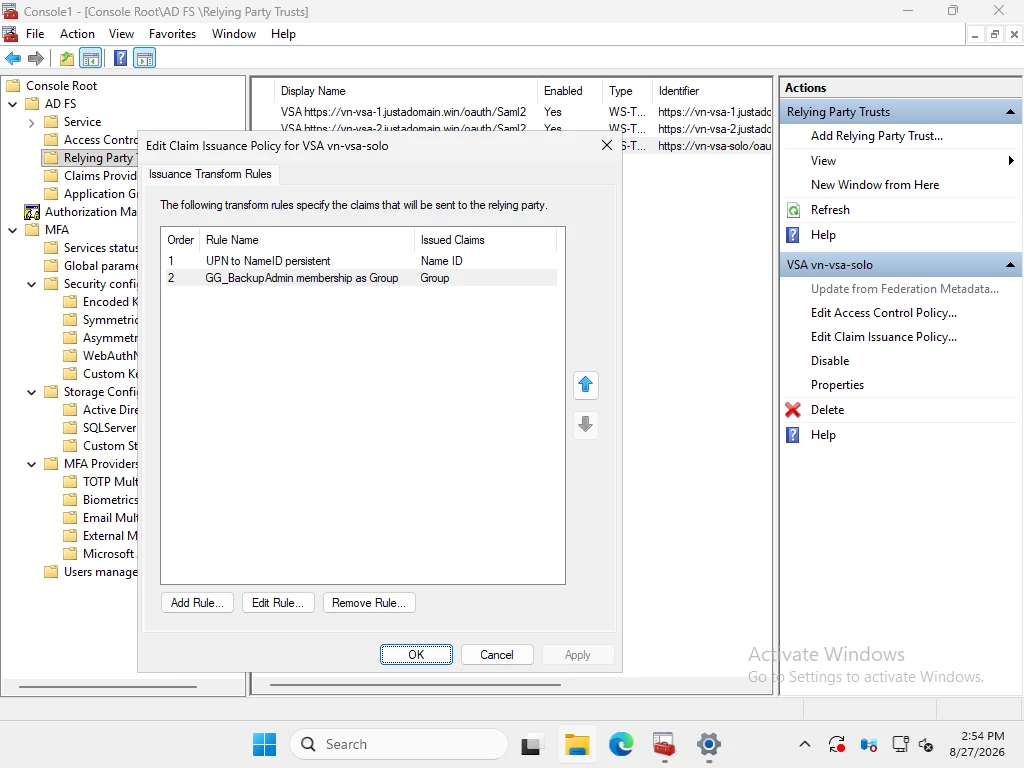This screenshot has width=1024, height=768.
Task: Click the red toolbox MMC taskbar icon
Action: pyautogui.click(x=664, y=744)
